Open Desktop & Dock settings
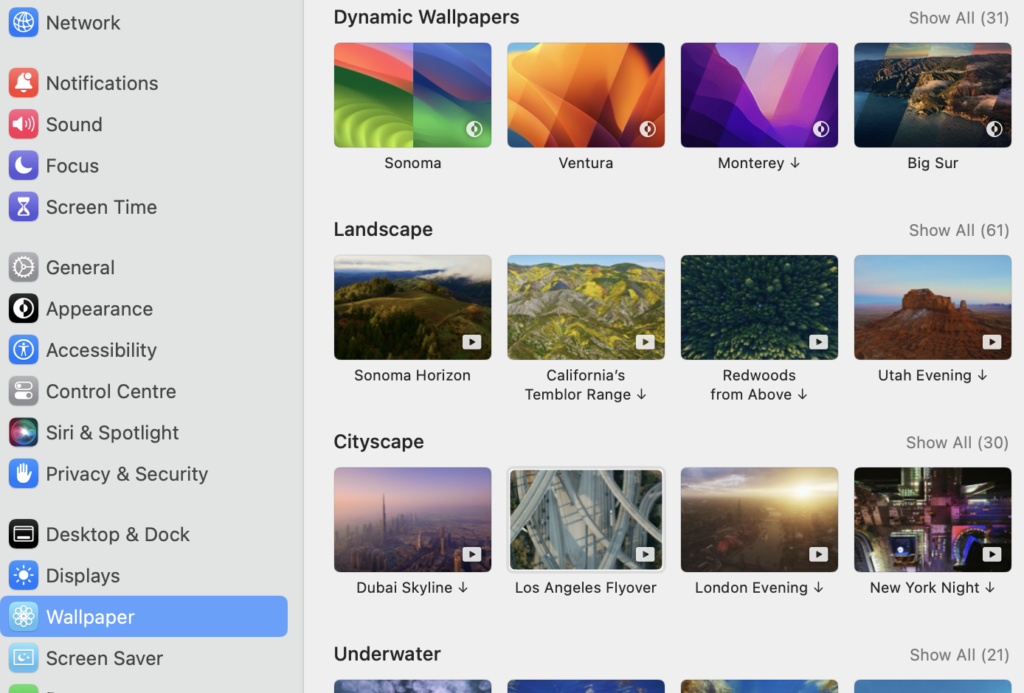 117,535
